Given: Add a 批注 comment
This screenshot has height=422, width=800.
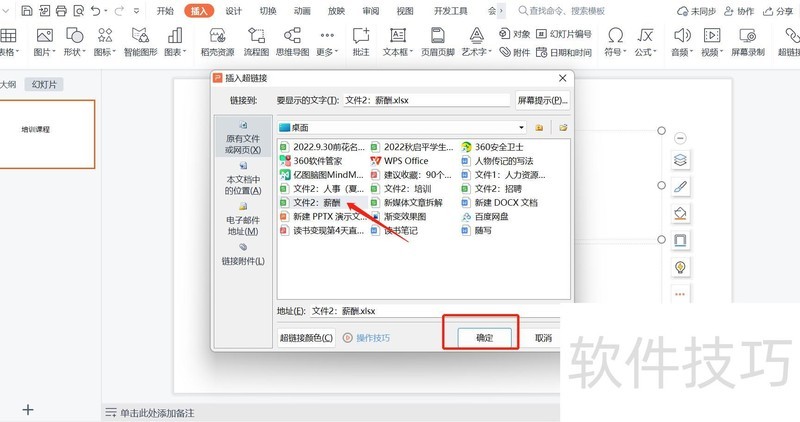Looking at the screenshot, I should [x=361, y=42].
